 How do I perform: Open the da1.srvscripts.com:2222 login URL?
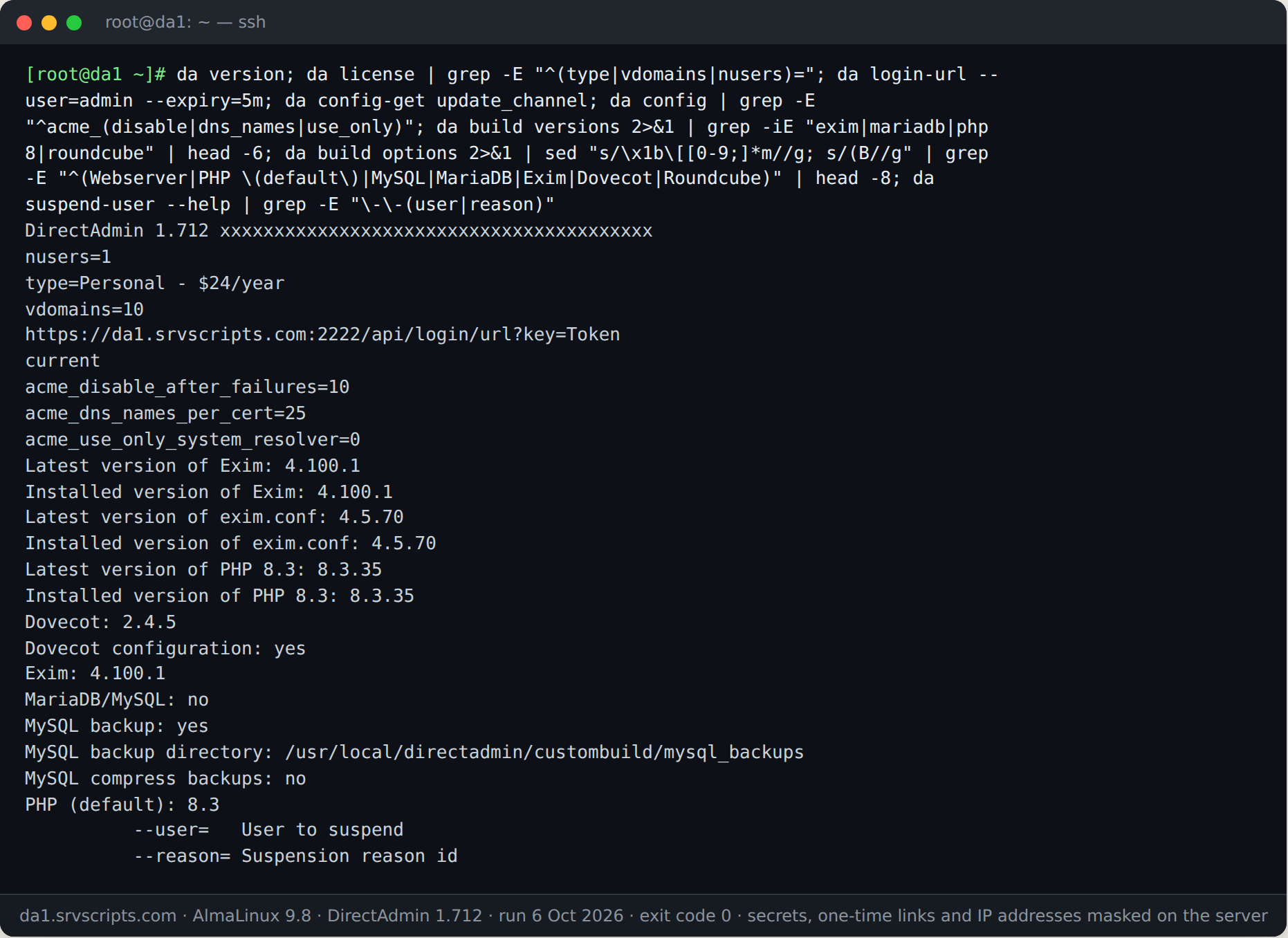(322, 334)
